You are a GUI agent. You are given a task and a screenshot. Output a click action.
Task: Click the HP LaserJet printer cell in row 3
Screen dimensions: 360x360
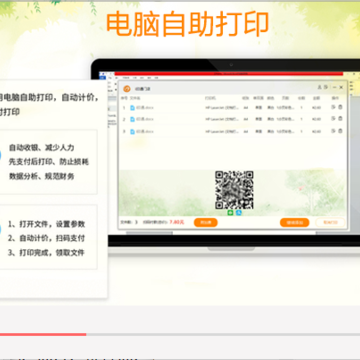pyautogui.click(x=222, y=132)
